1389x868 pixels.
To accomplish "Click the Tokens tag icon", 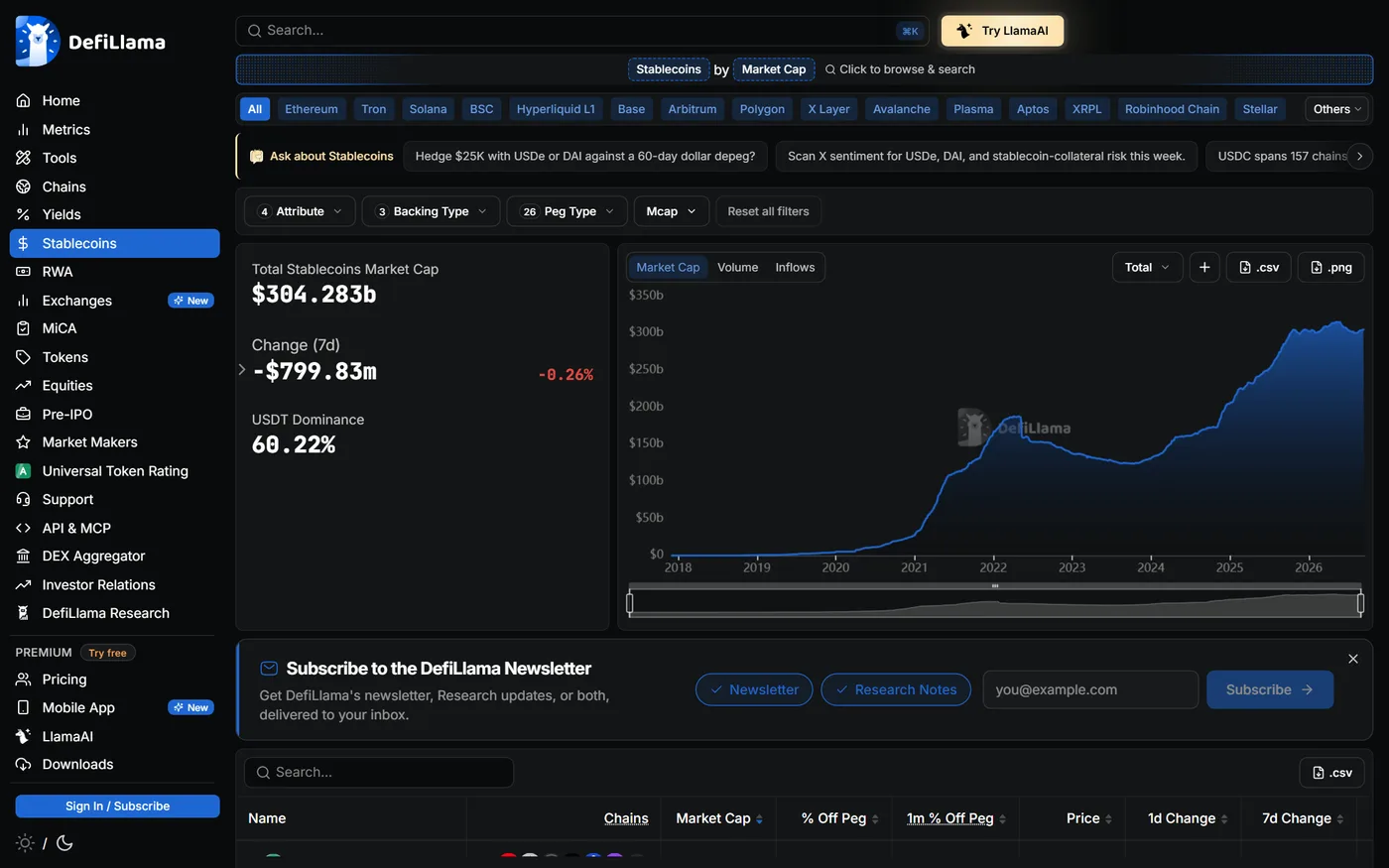I will (23, 357).
